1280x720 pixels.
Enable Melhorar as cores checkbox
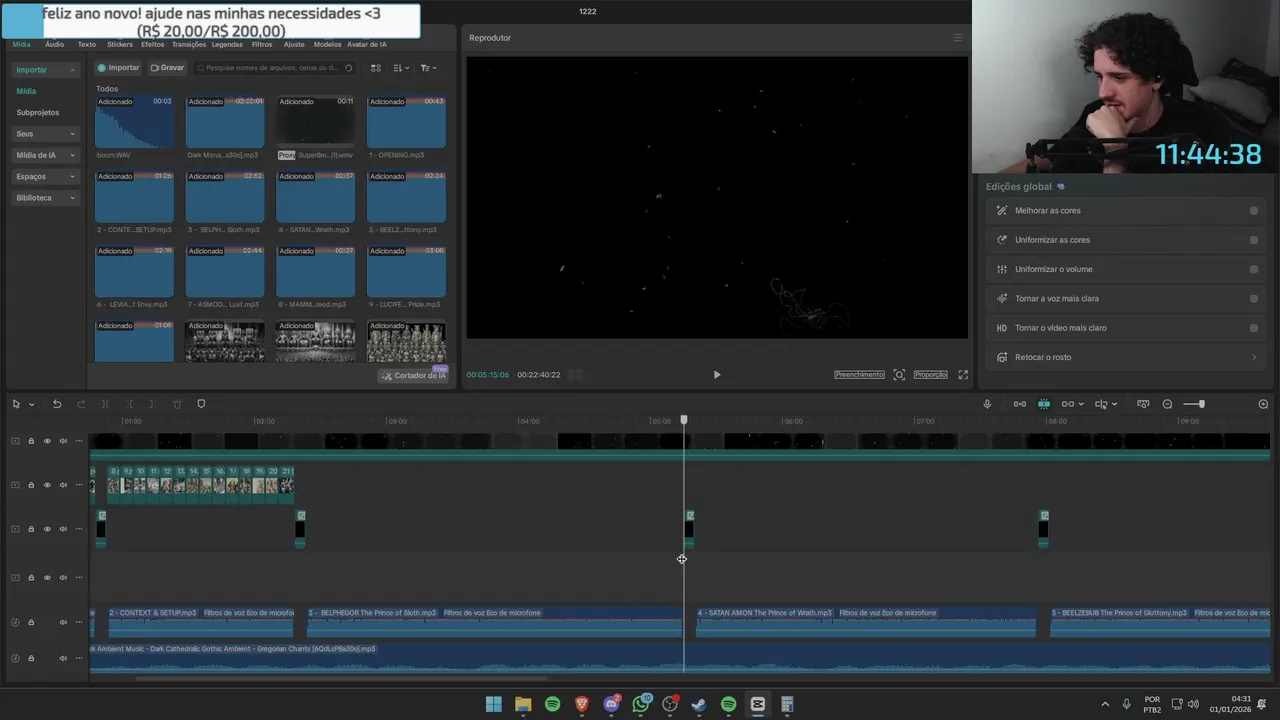pos(1254,211)
